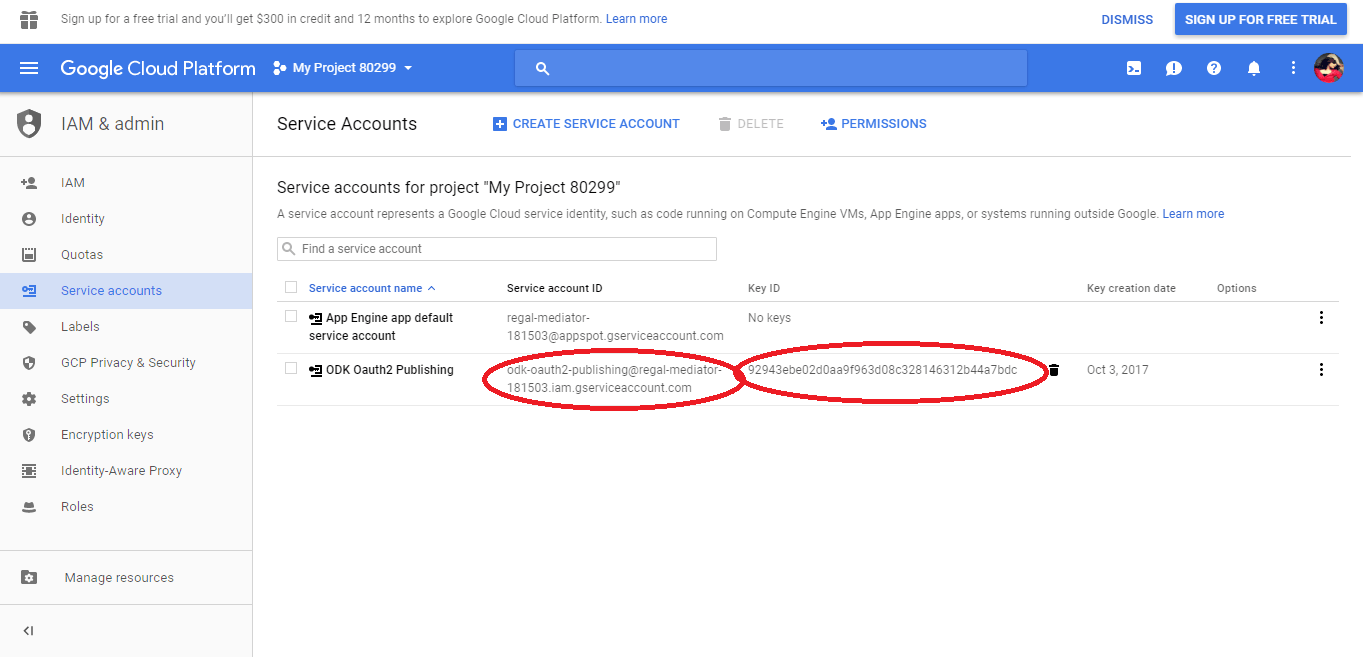Viewport: 1363px width, 657px height.
Task: Open options for ODK Oauth2 Publishing row
Action: [x=1321, y=370]
